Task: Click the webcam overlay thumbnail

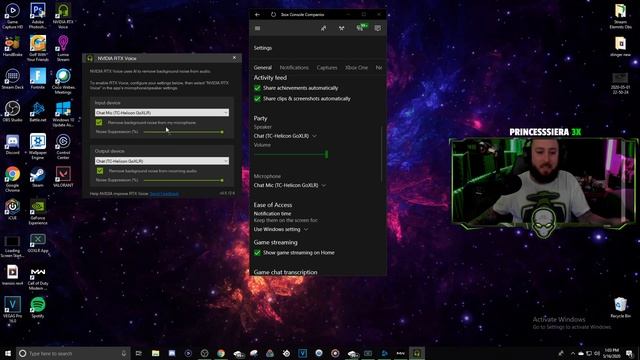Action: (x=543, y=182)
